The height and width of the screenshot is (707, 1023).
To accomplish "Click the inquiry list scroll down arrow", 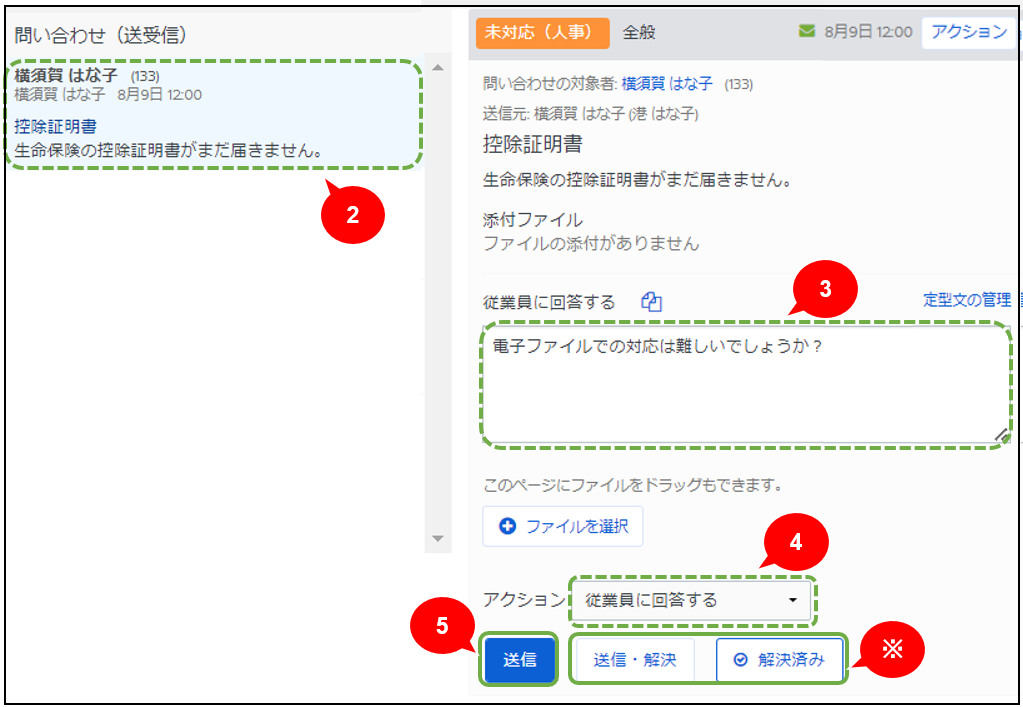I will pyautogui.click(x=437, y=538).
